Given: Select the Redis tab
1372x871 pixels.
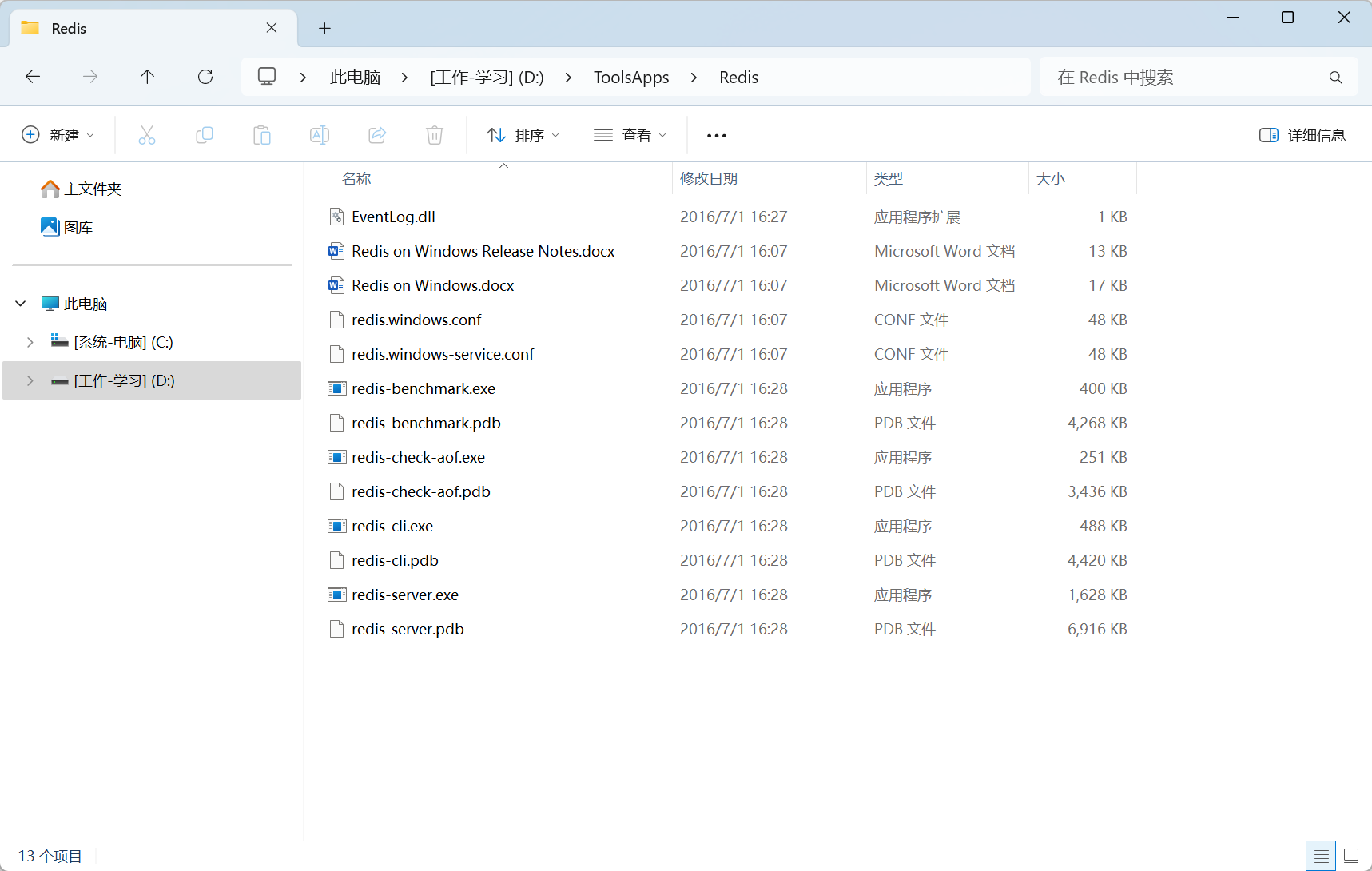Looking at the screenshot, I should click(153, 28).
